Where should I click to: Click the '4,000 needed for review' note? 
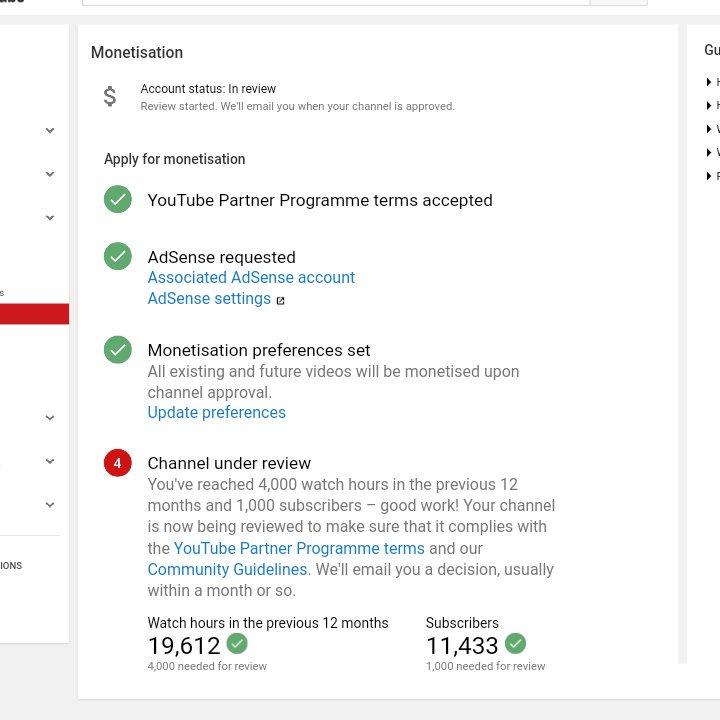coord(207,666)
